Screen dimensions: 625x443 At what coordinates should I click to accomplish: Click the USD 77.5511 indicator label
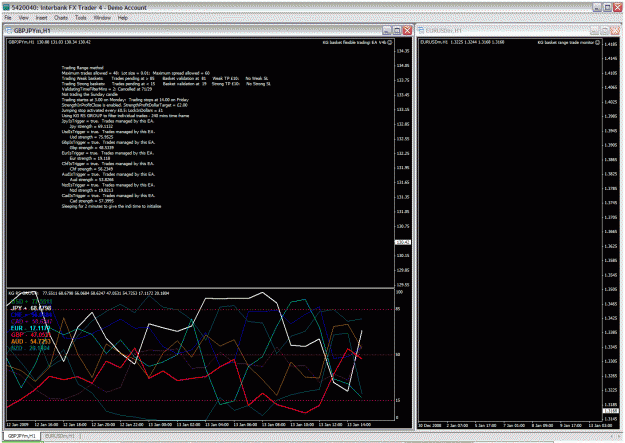pos(31,301)
